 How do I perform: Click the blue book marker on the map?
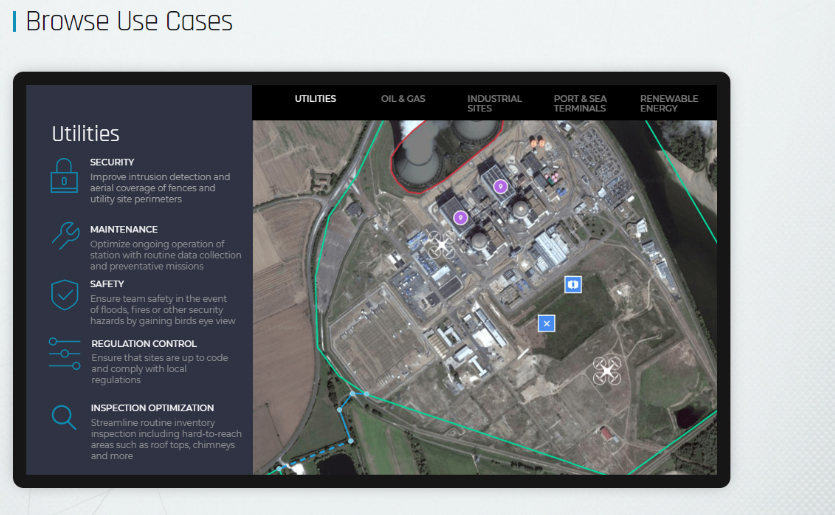pyautogui.click(x=573, y=284)
